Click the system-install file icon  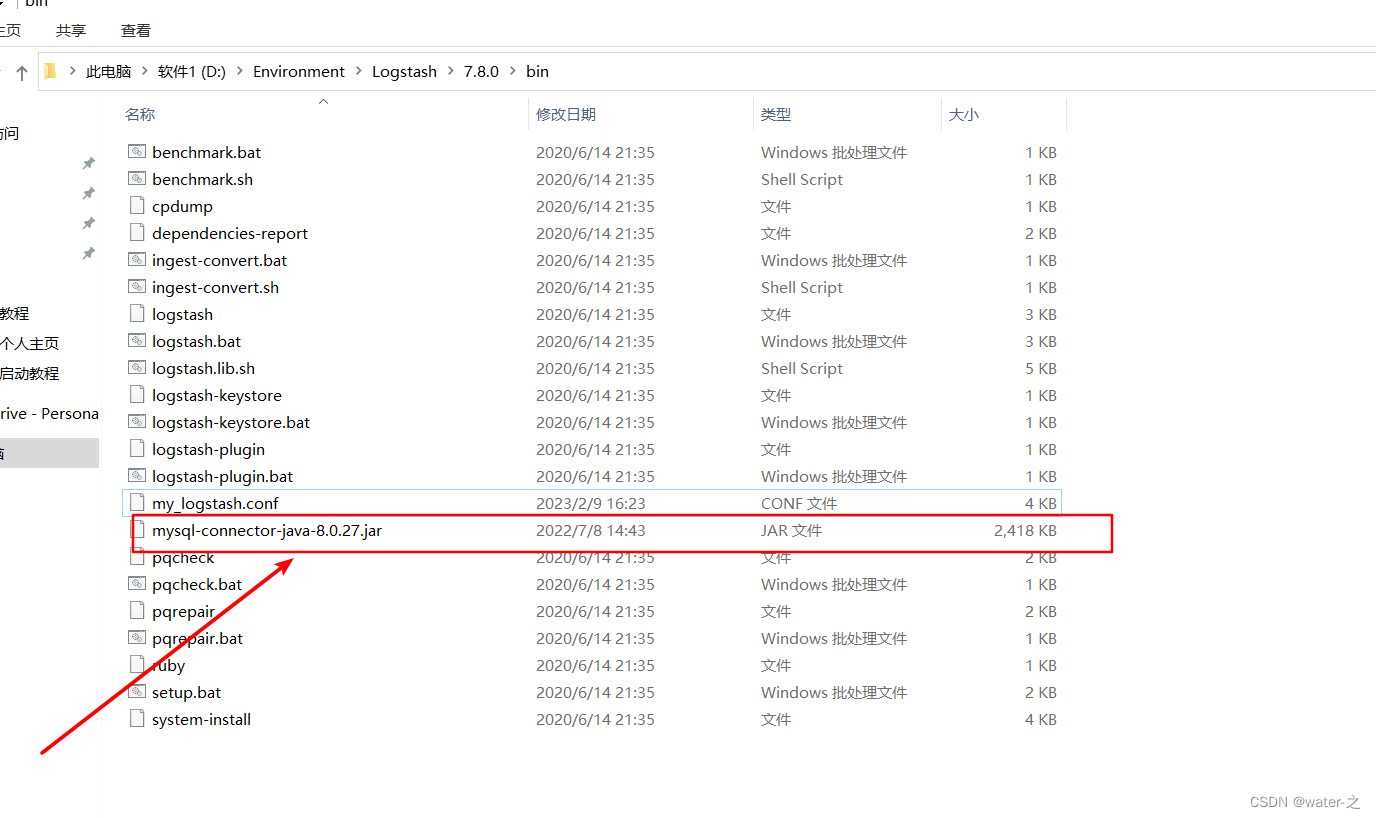137,719
